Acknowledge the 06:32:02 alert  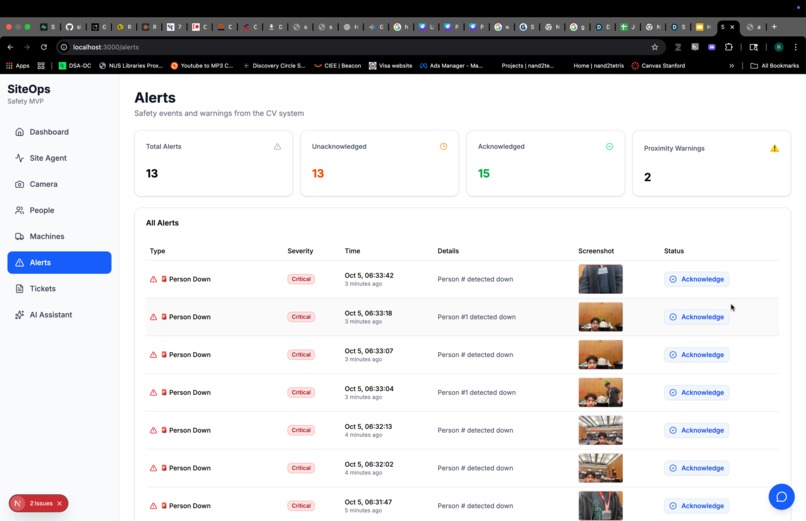point(697,468)
